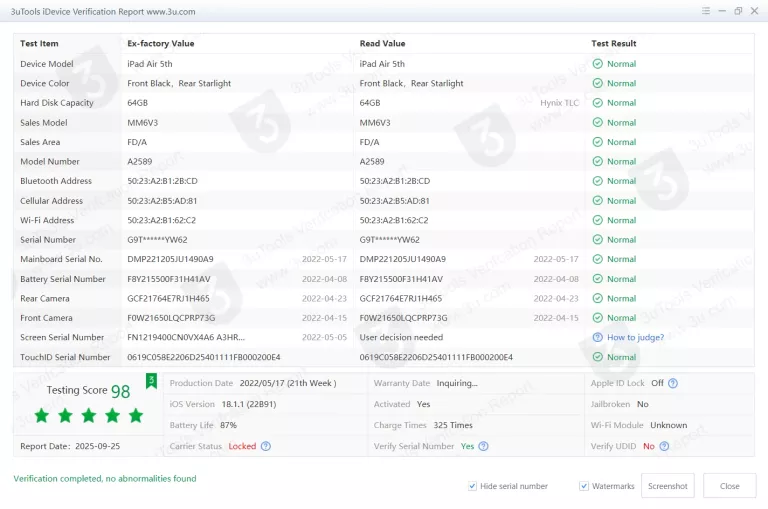Click read value TouchID serial 0619C058E2206D25401111FB000200E4
Viewport: 768px width, 509px height.
436,357
